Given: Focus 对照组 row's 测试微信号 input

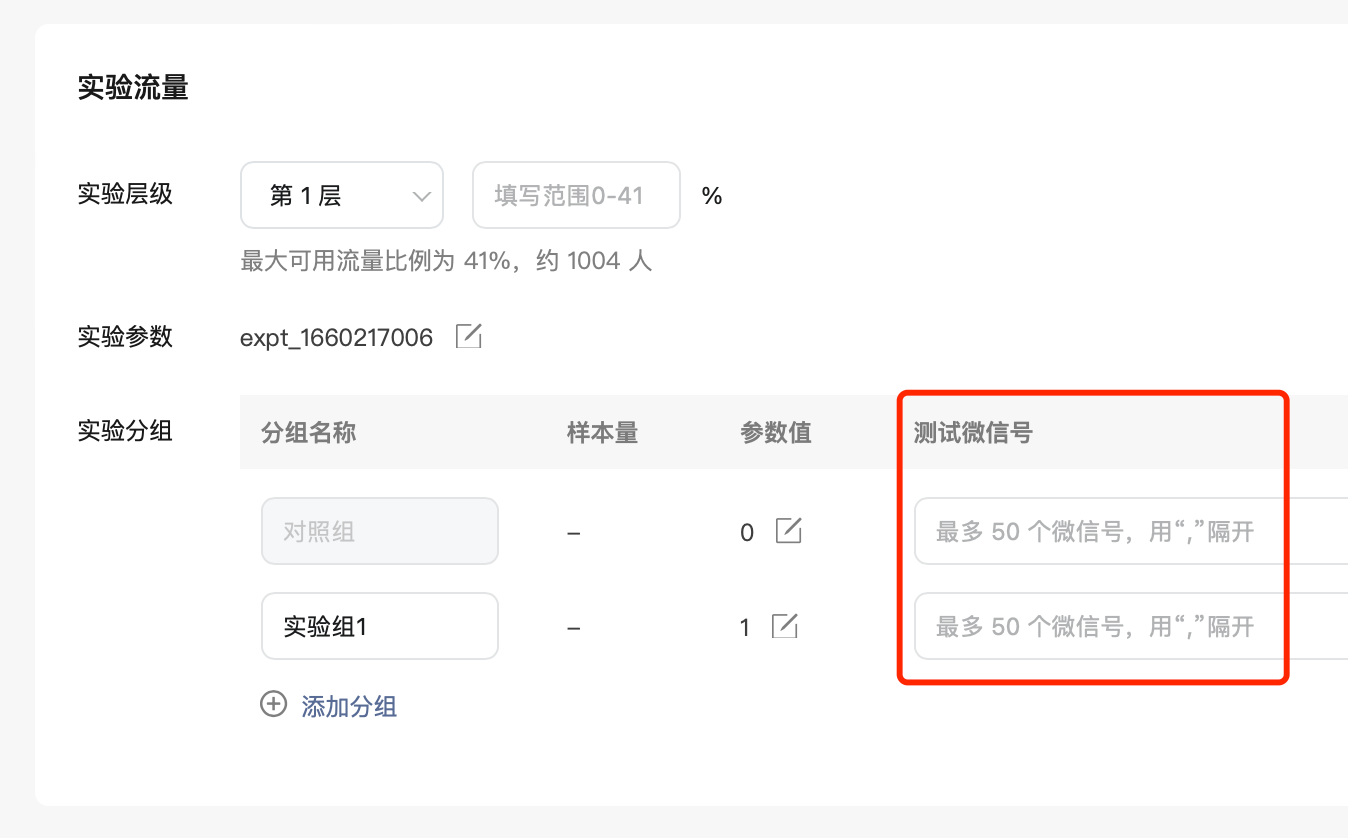Looking at the screenshot, I should [x=1131, y=531].
